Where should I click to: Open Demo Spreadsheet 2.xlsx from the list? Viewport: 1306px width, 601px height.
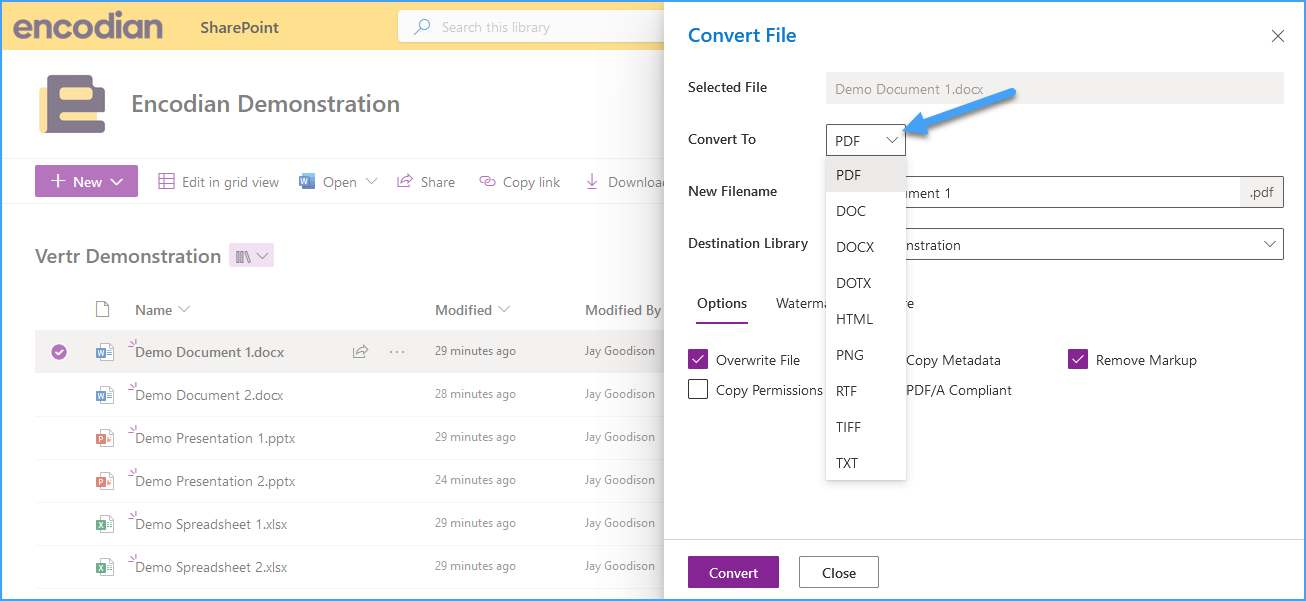click(x=211, y=567)
